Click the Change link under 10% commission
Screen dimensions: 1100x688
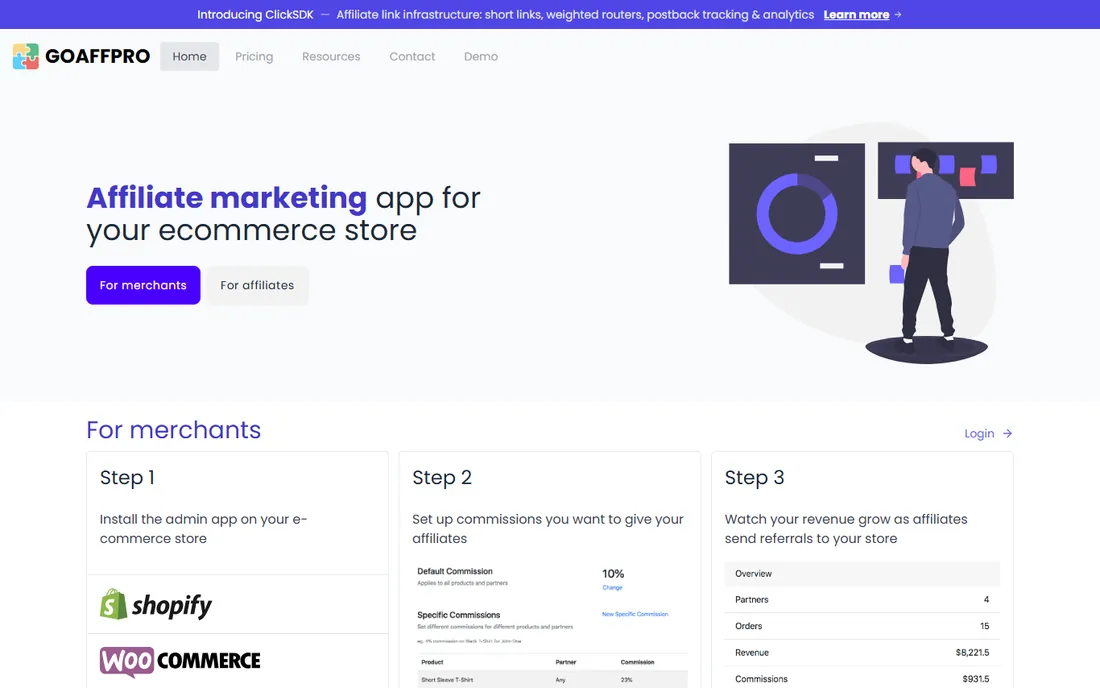[x=612, y=588]
